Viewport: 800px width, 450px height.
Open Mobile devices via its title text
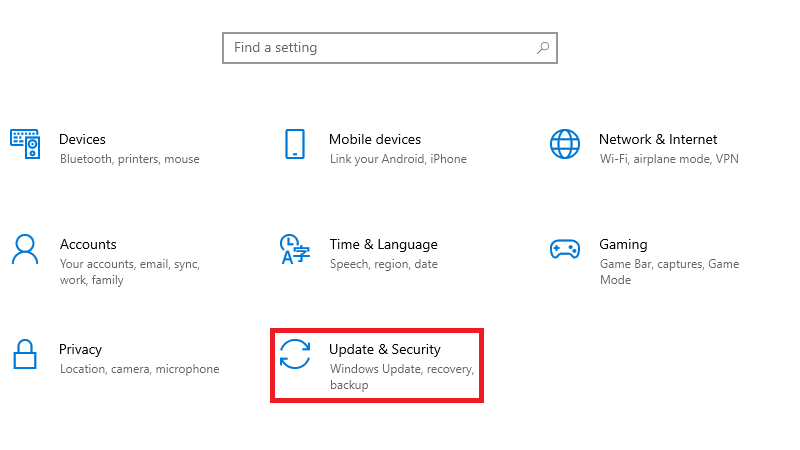coord(375,139)
